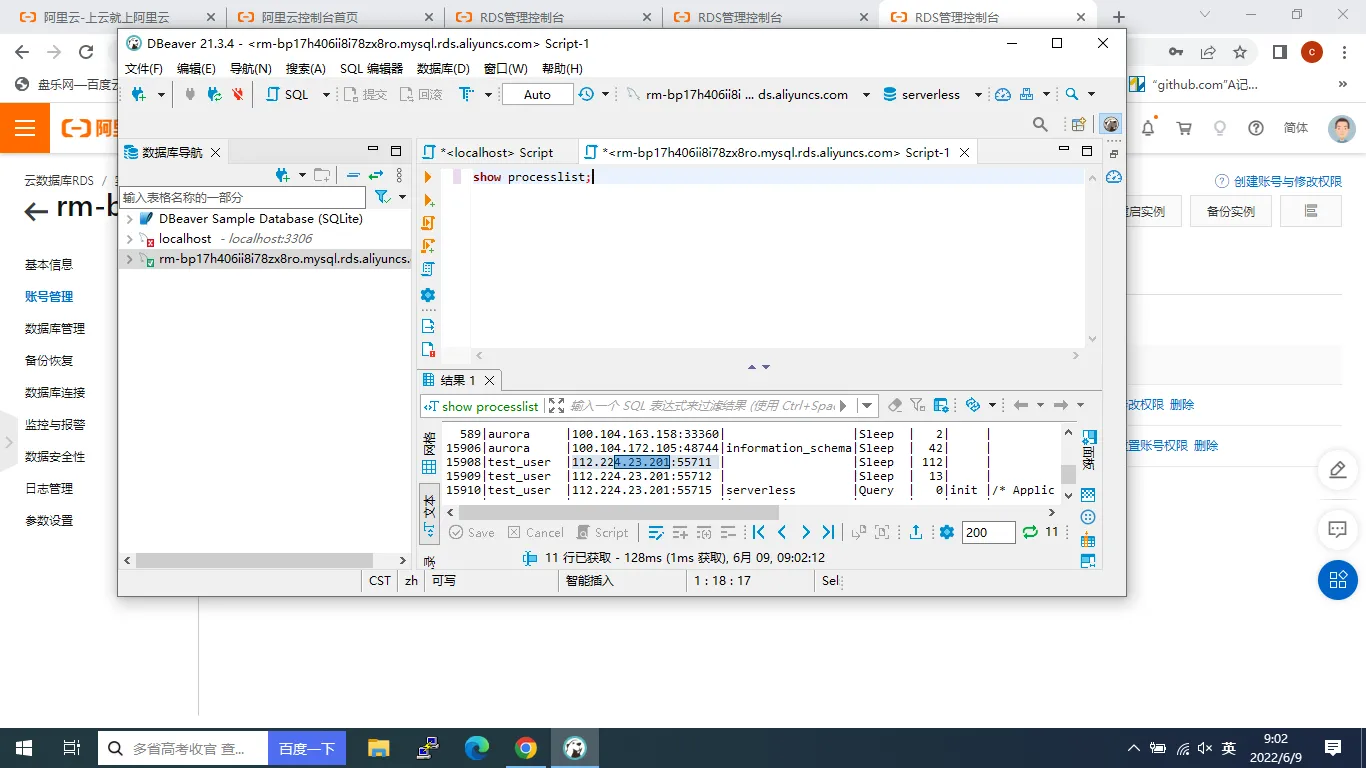Viewport: 1366px width, 768px height.
Task: Click the main toolbar search magnifier icon
Action: click(x=1071, y=94)
